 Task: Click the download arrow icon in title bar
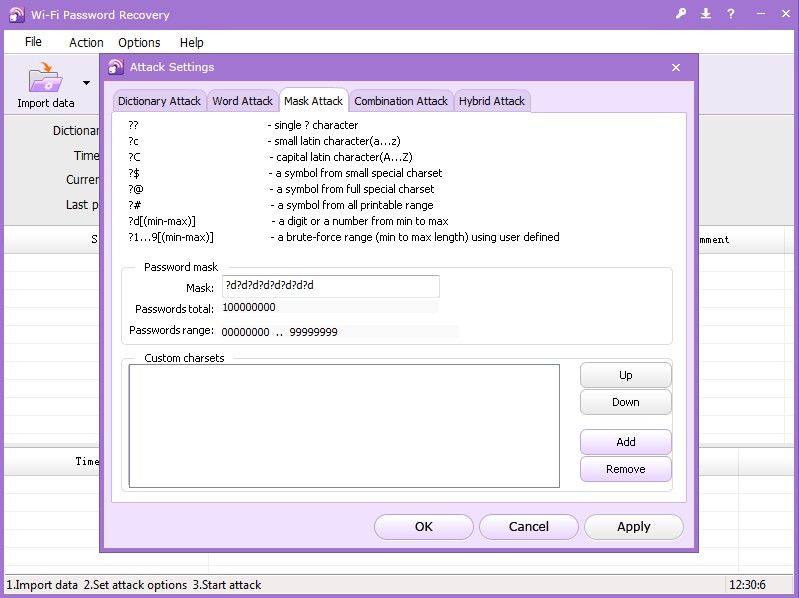pyautogui.click(x=706, y=14)
